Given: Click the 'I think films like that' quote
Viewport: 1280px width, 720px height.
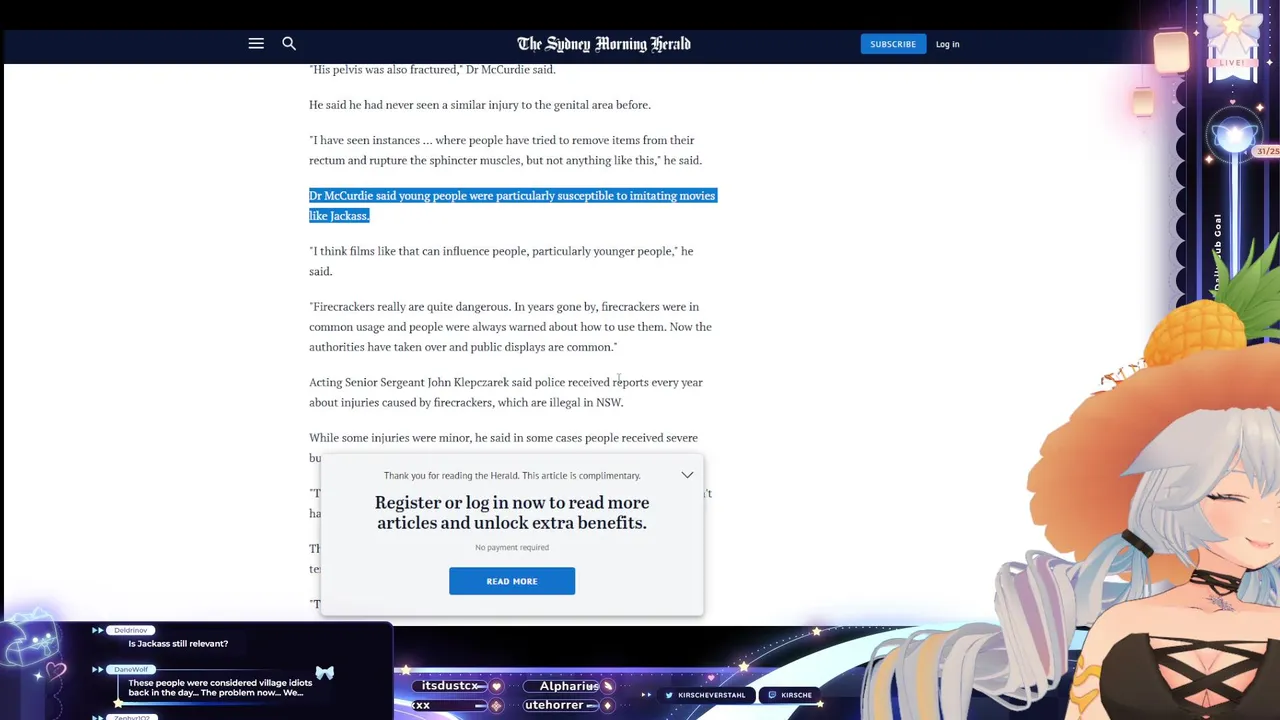Looking at the screenshot, I should pyautogui.click(x=501, y=261).
